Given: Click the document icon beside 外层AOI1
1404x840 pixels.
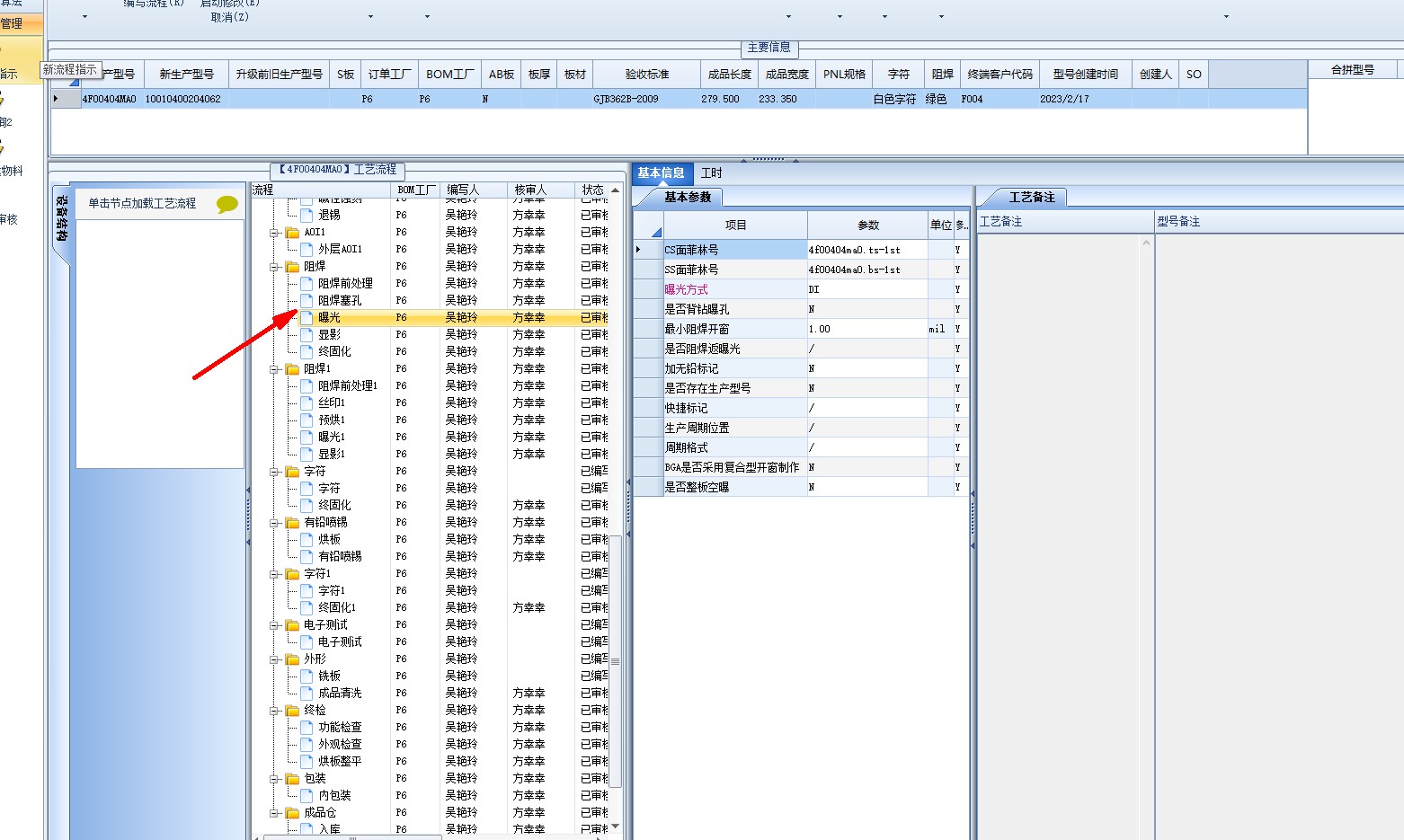Looking at the screenshot, I should coord(307,249).
